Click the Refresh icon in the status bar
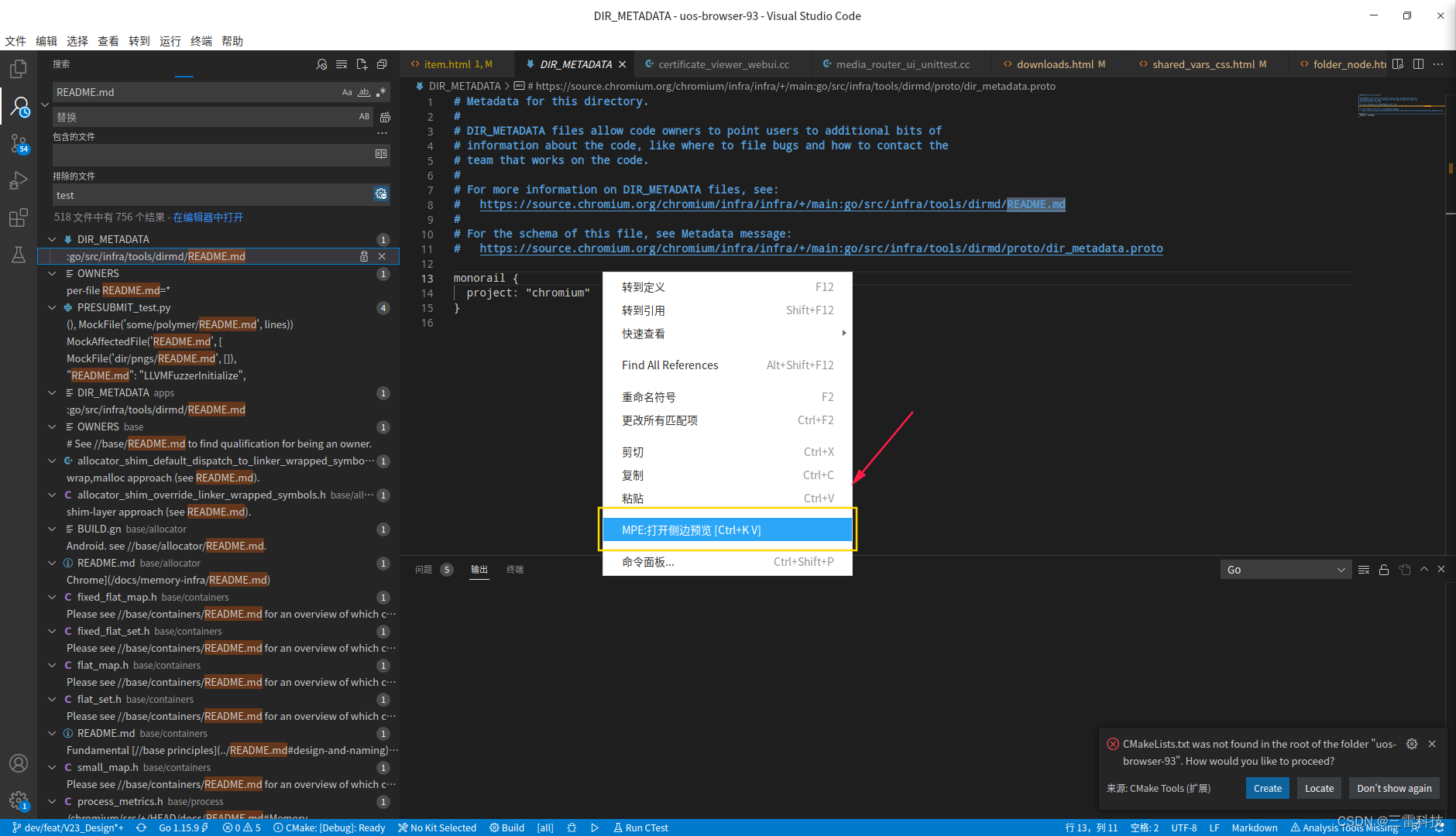 pyautogui.click(x=141, y=827)
